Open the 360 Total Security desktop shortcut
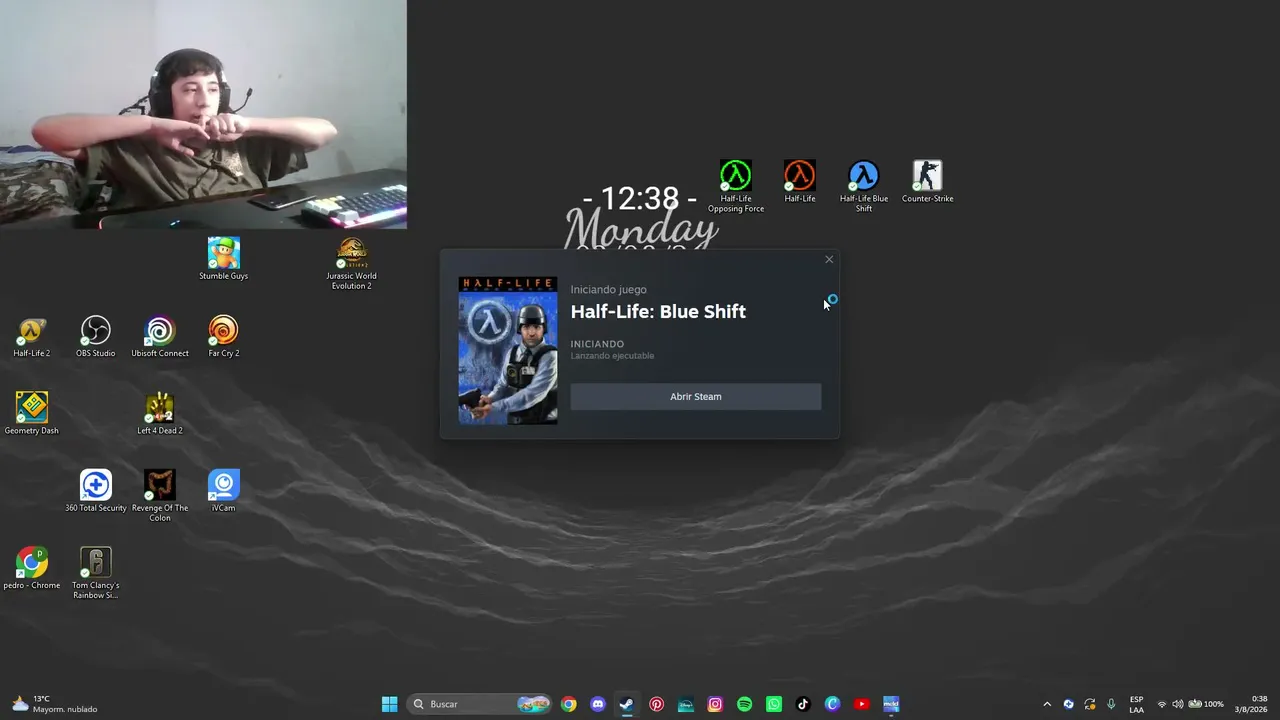The image size is (1280, 720). (96, 491)
